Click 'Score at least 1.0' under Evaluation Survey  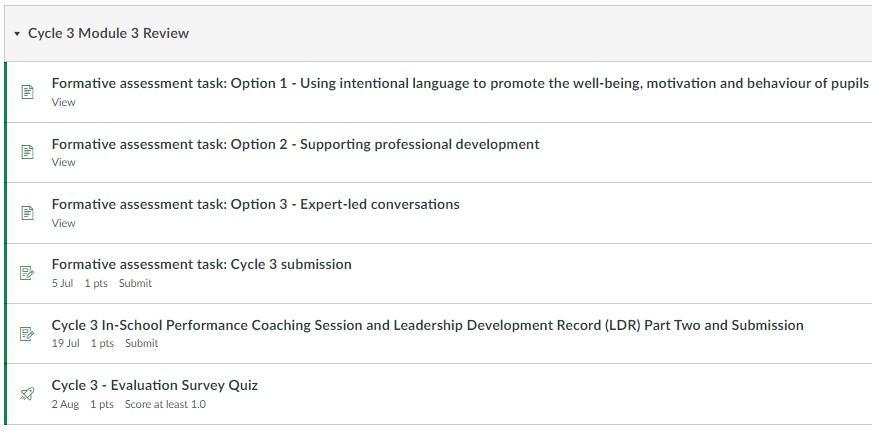pos(165,404)
